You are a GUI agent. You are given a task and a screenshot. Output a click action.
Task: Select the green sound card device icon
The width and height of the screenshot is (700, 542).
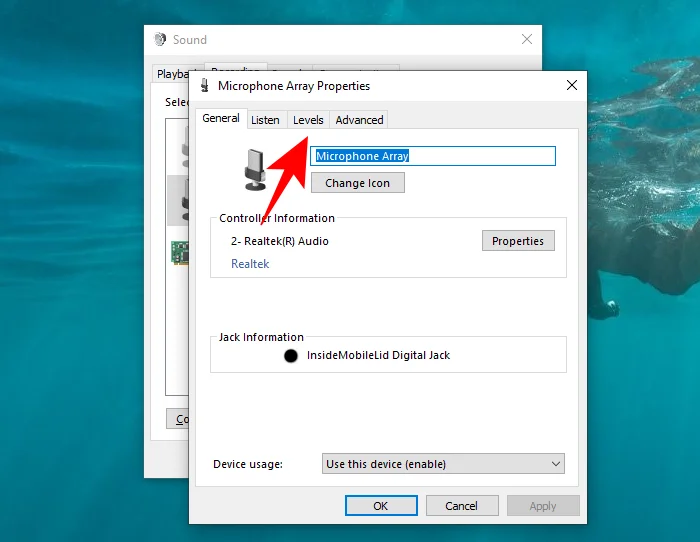click(180, 252)
